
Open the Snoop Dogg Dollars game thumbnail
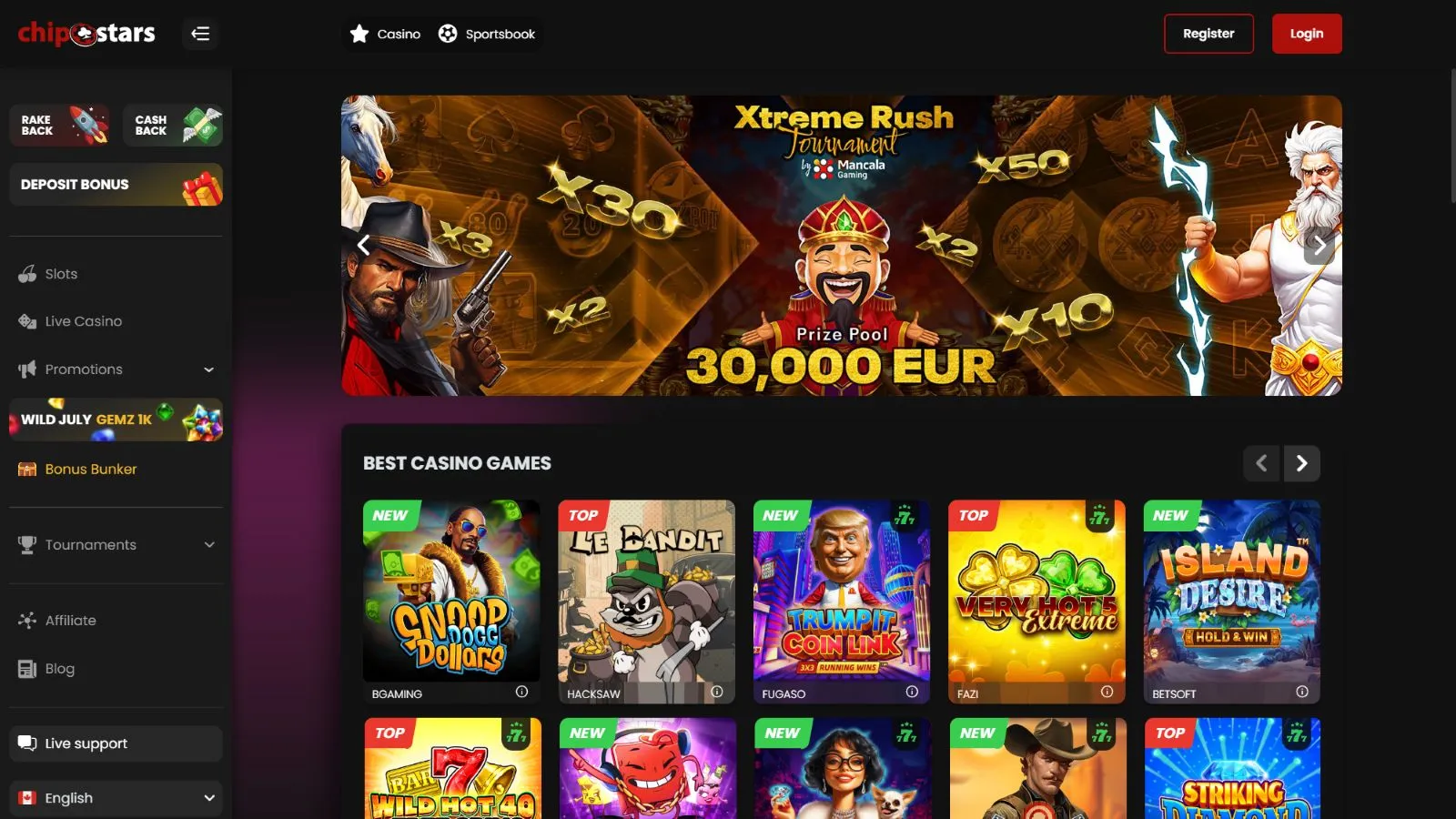click(x=451, y=591)
